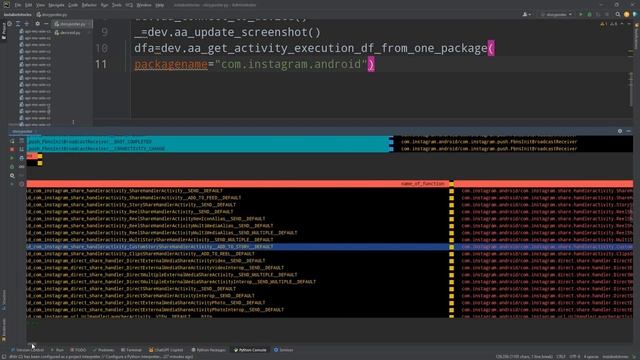The height and width of the screenshot is (360, 640).
Task: Click the green execute icon in console sidebar
Action: (x=12, y=158)
